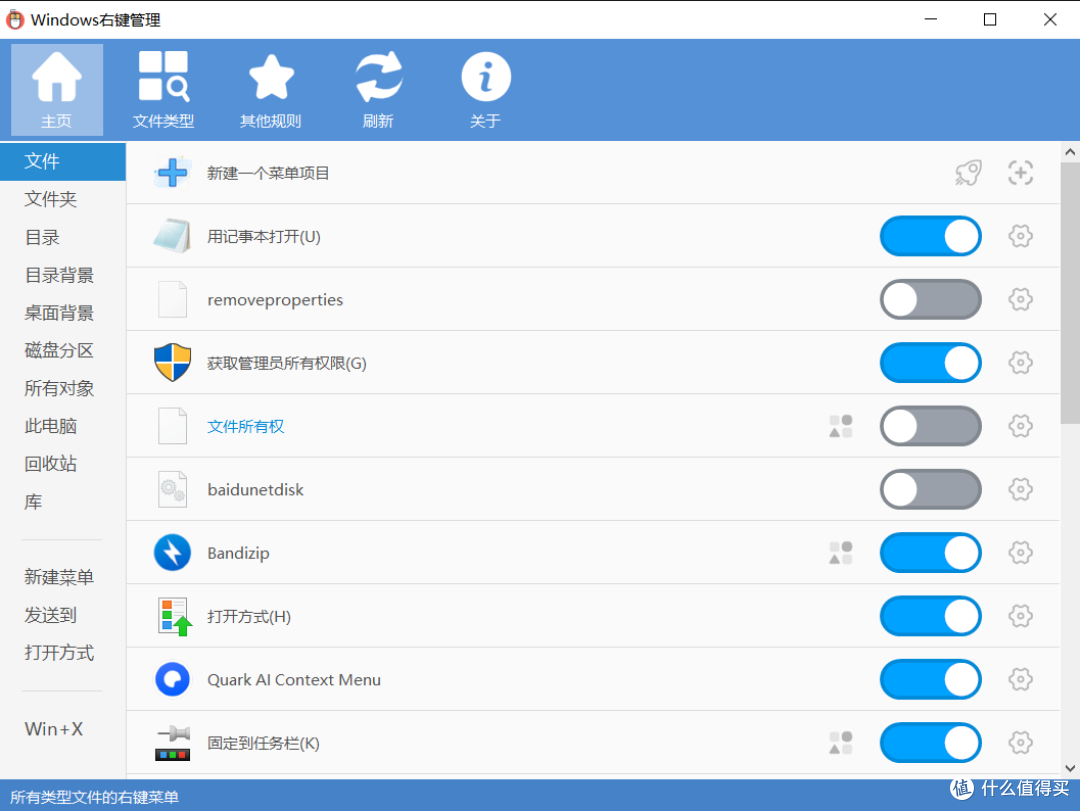
Task: Click the Bandizip lightning icon
Action: pos(172,553)
